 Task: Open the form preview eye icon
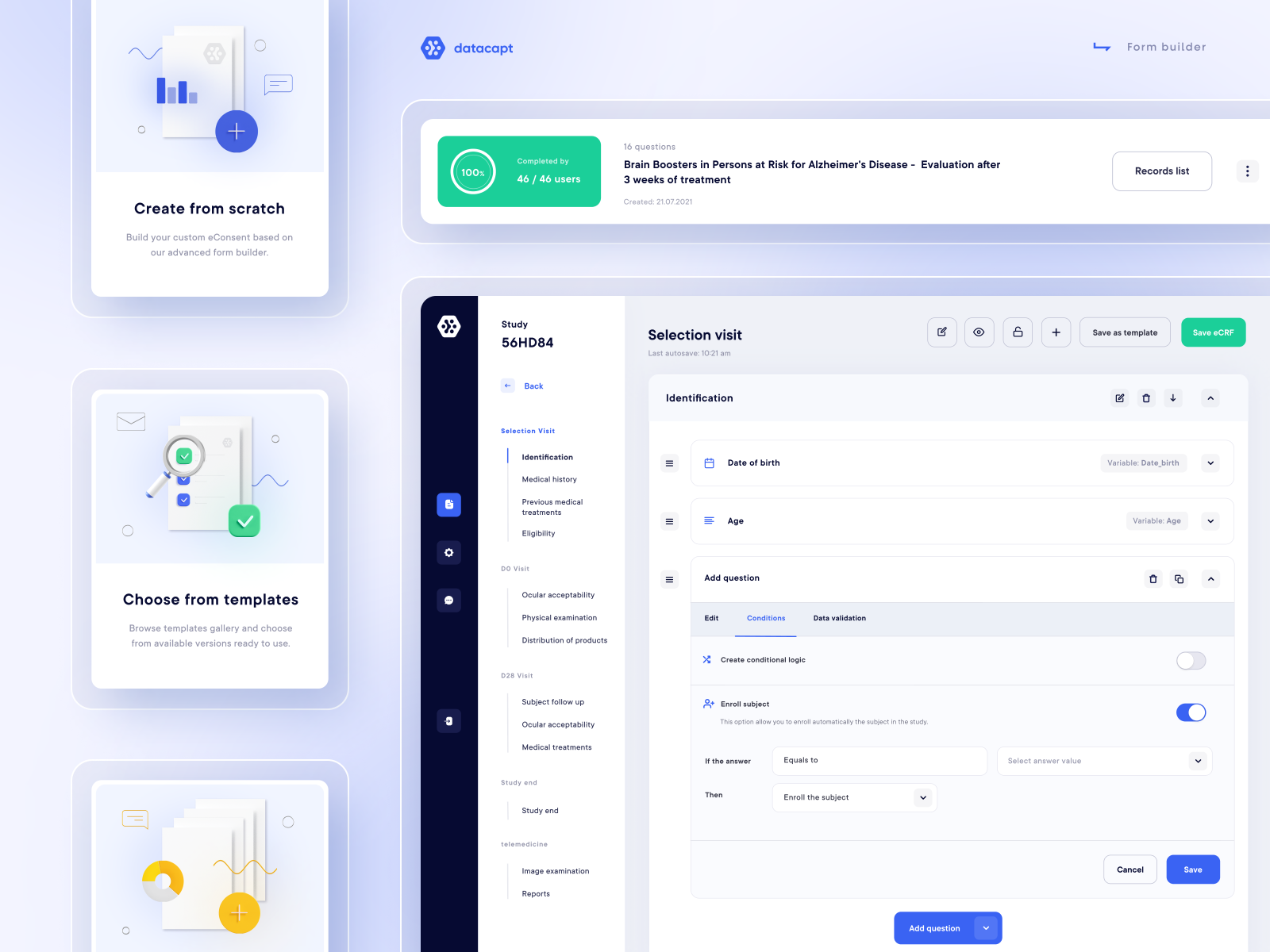point(979,332)
